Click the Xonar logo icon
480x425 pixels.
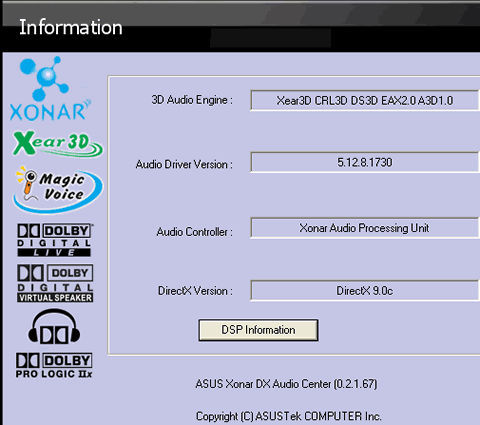click(x=50, y=88)
